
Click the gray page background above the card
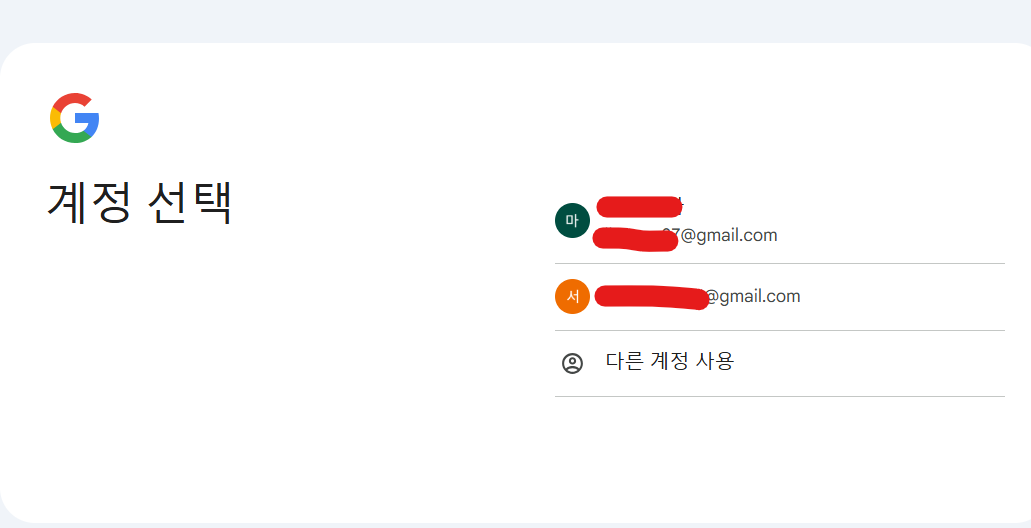(x=516, y=20)
